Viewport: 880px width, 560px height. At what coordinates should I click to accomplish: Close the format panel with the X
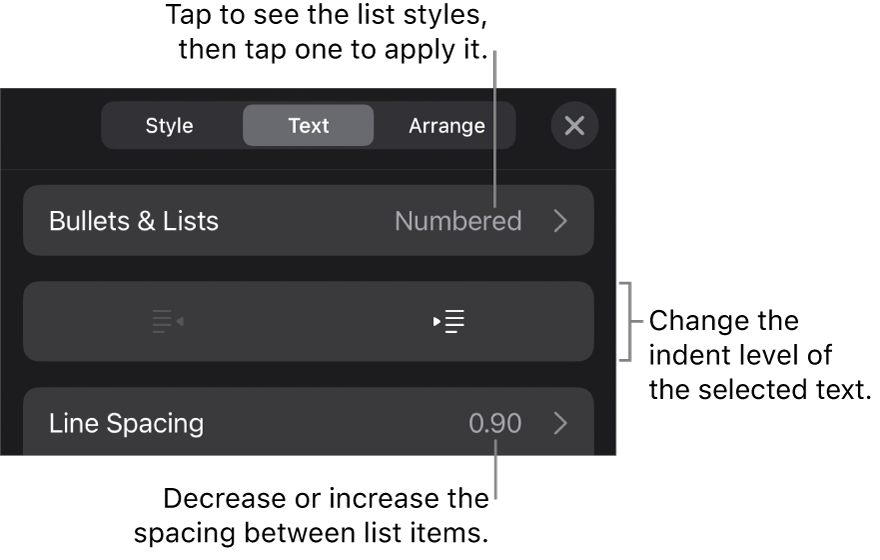point(574,126)
